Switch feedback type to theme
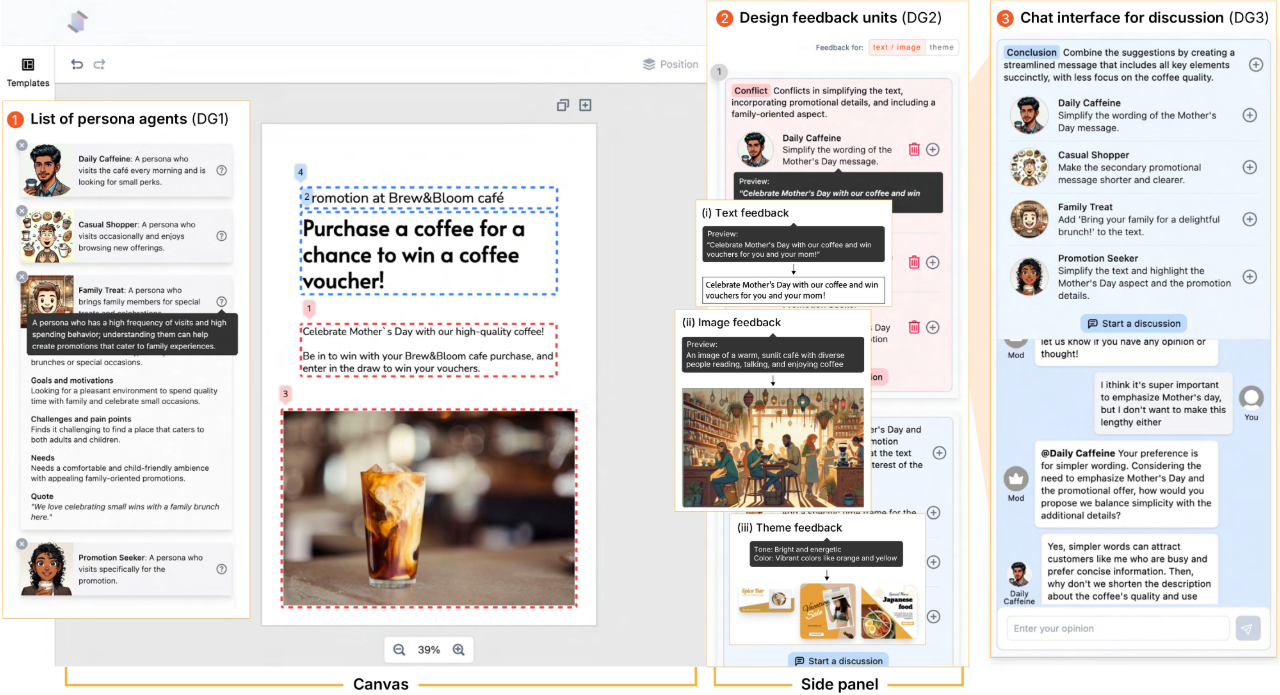This screenshot has height=695, width=1280. point(941,47)
